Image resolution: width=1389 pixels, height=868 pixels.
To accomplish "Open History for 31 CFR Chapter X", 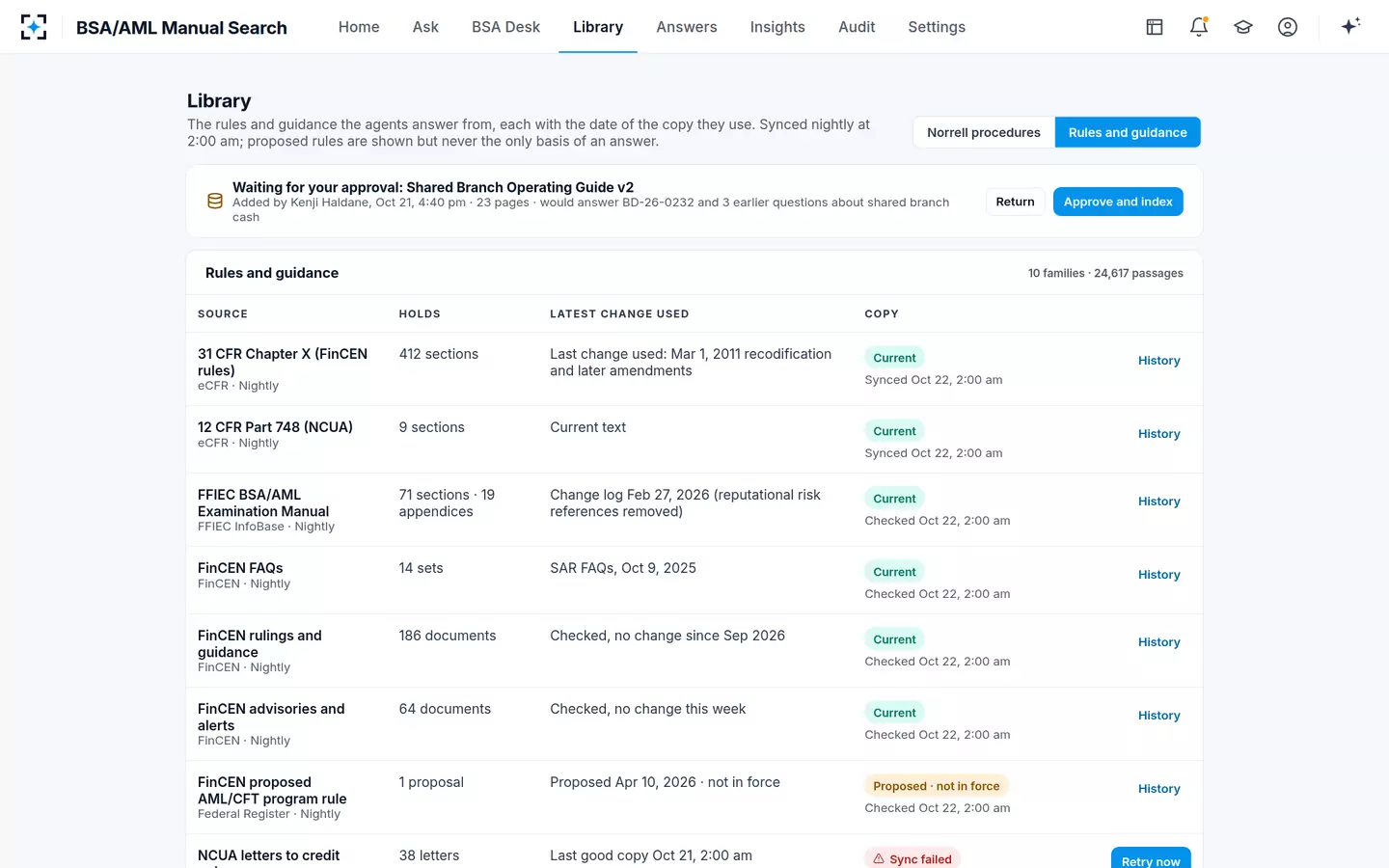I will 1159,361.
